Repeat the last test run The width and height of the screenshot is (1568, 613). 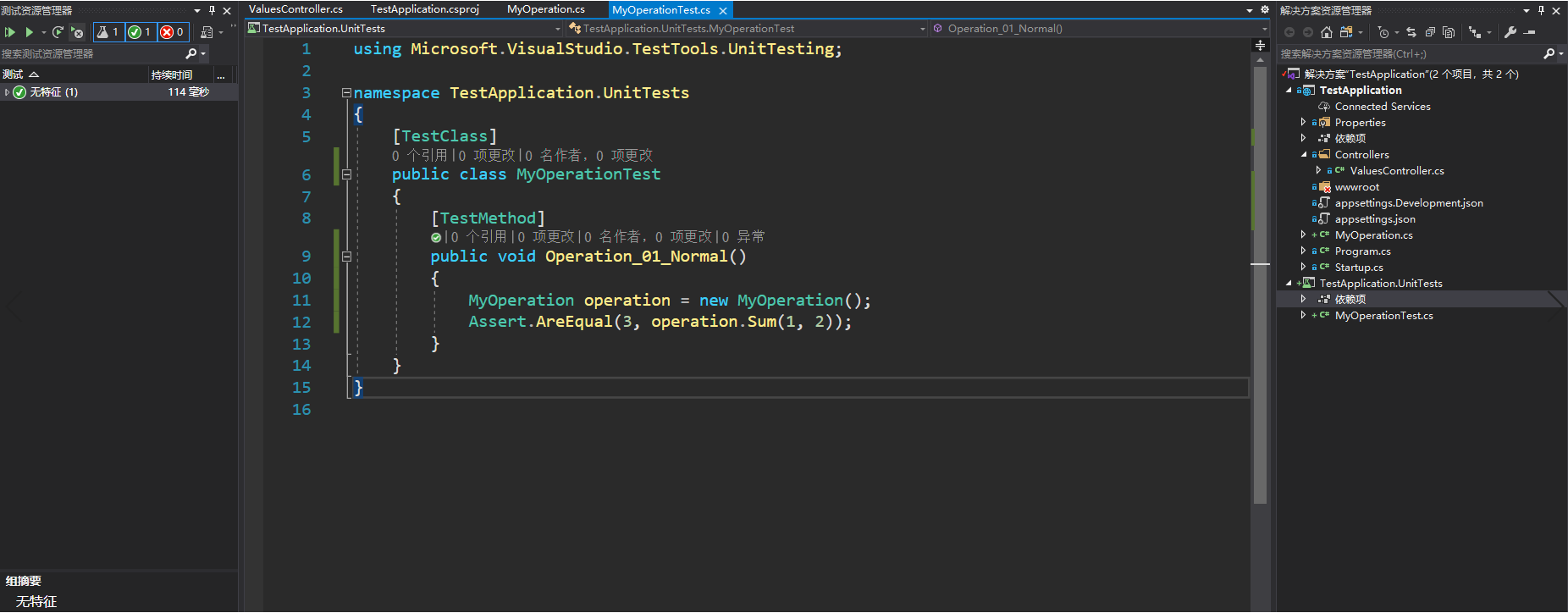point(58,32)
